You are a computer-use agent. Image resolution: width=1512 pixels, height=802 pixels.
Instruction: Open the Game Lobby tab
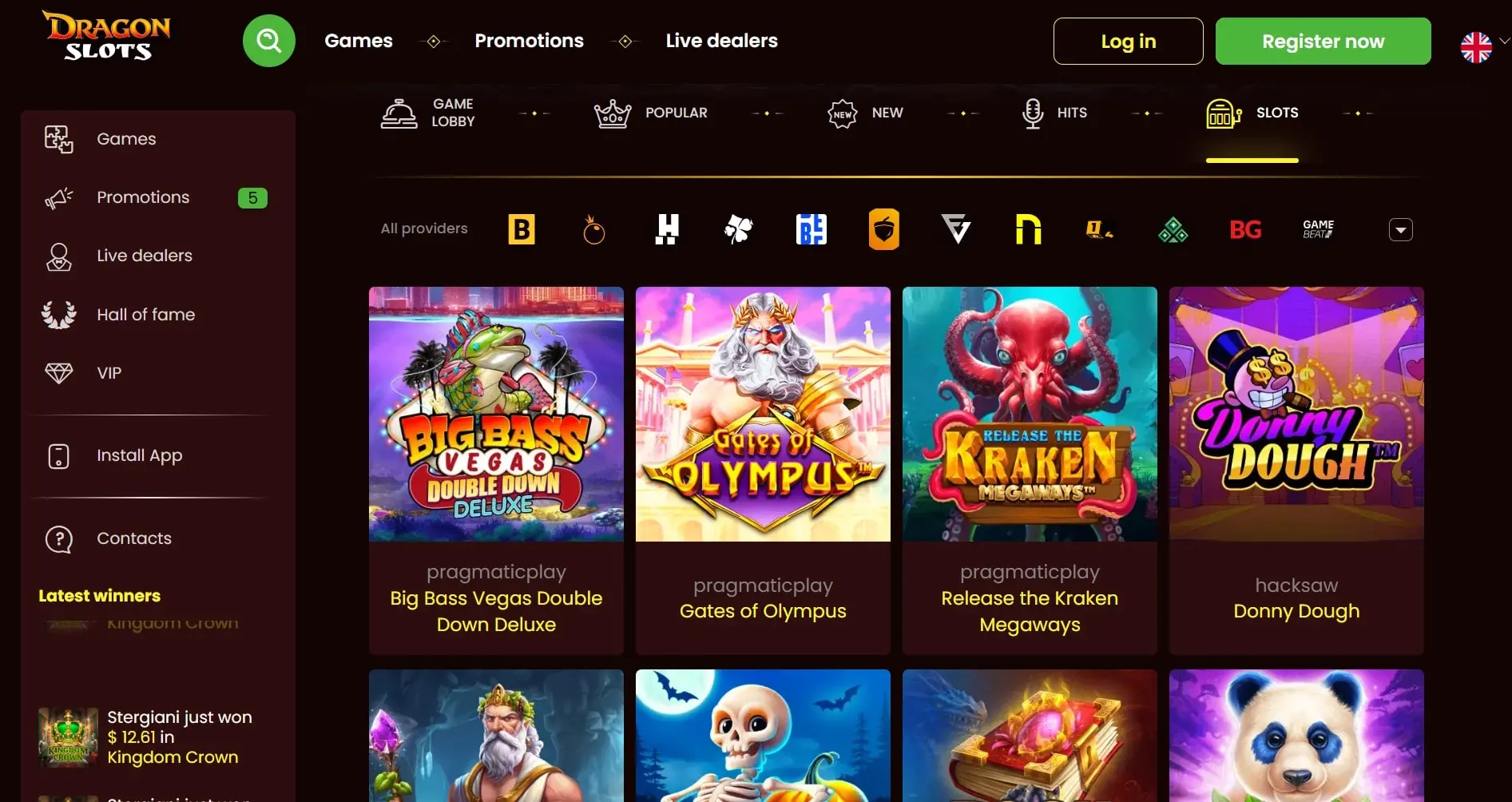(x=428, y=113)
